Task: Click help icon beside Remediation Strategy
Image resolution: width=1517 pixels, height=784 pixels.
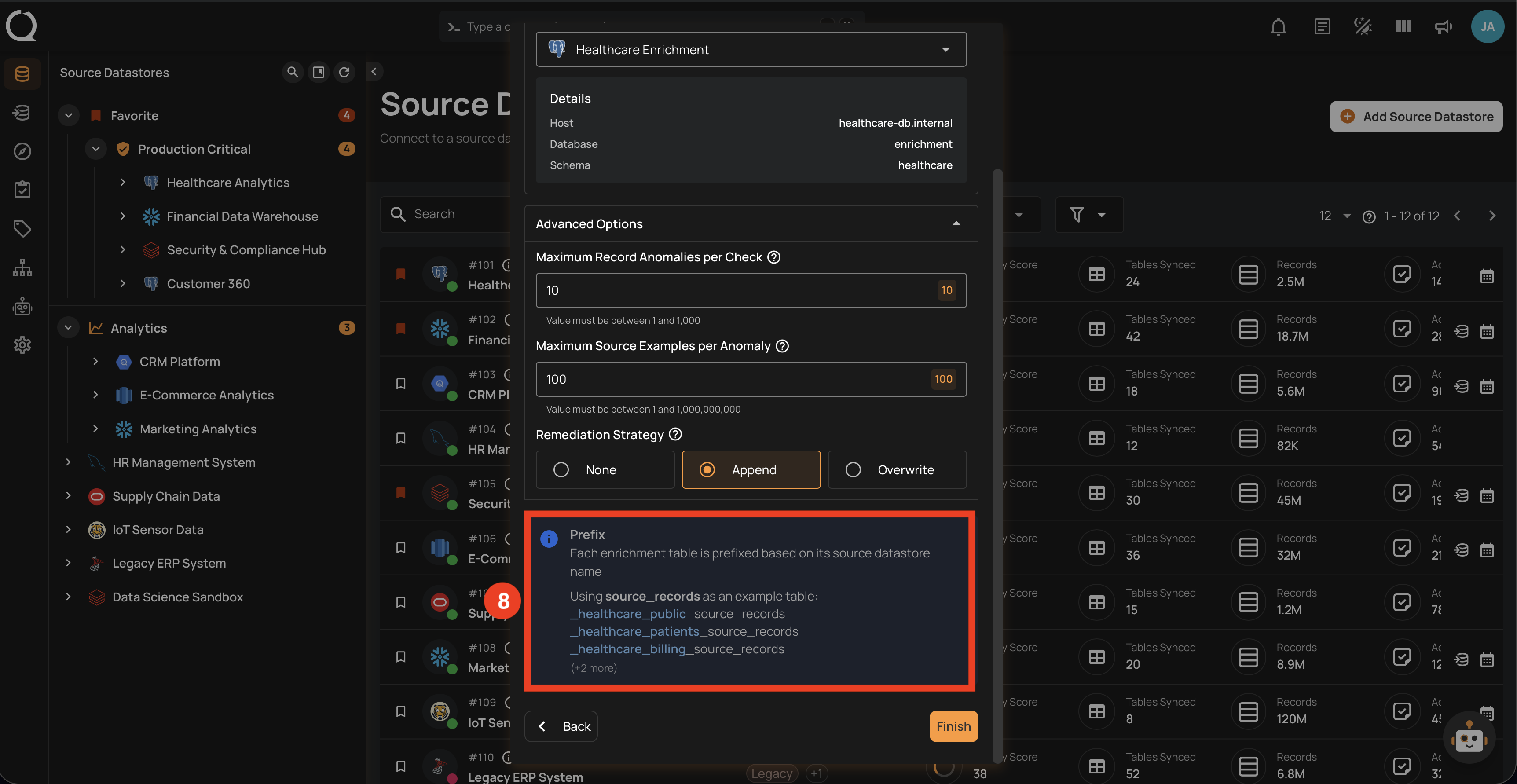Action: tap(675, 434)
